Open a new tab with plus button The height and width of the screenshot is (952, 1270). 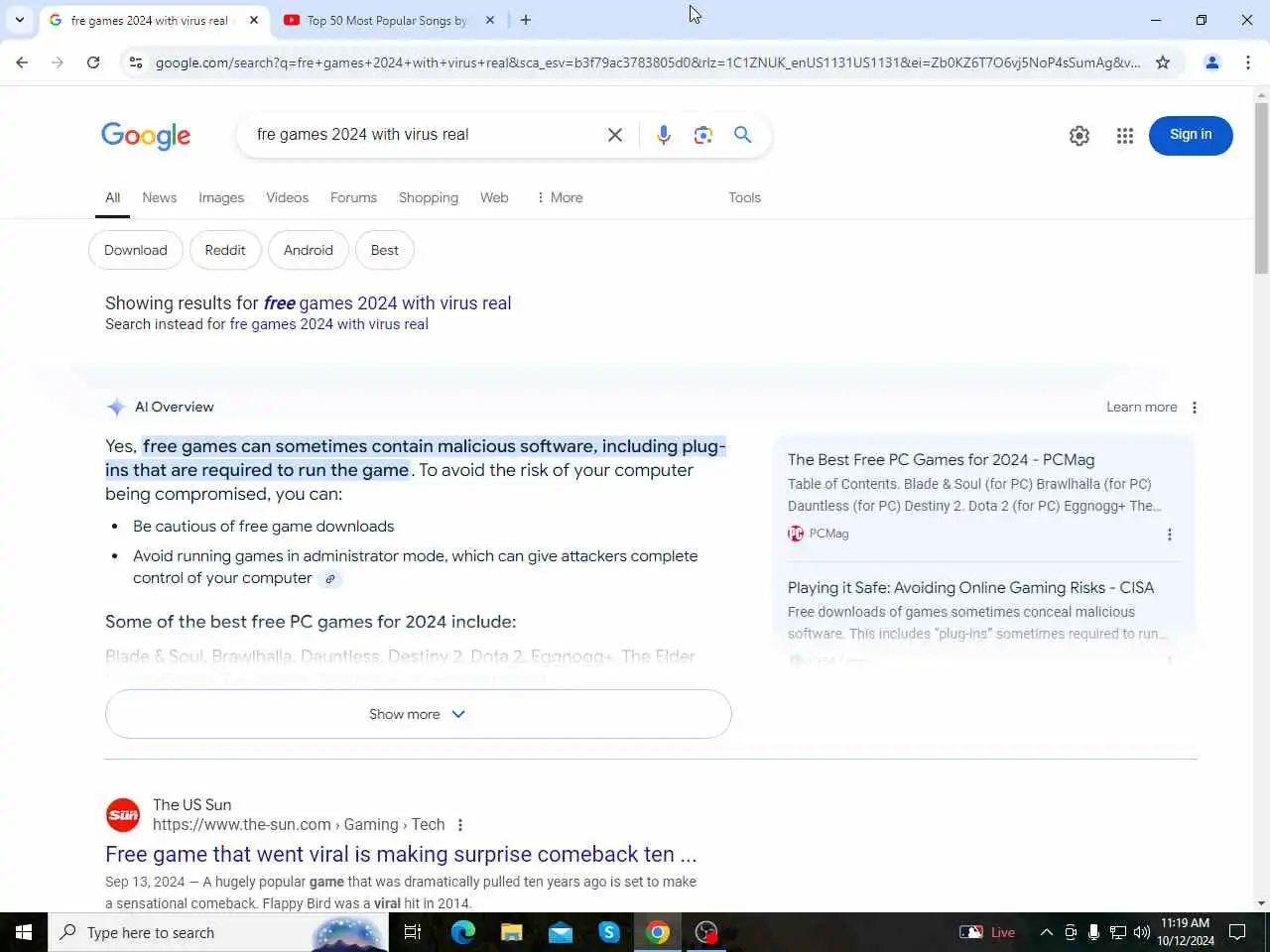point(526,20)
